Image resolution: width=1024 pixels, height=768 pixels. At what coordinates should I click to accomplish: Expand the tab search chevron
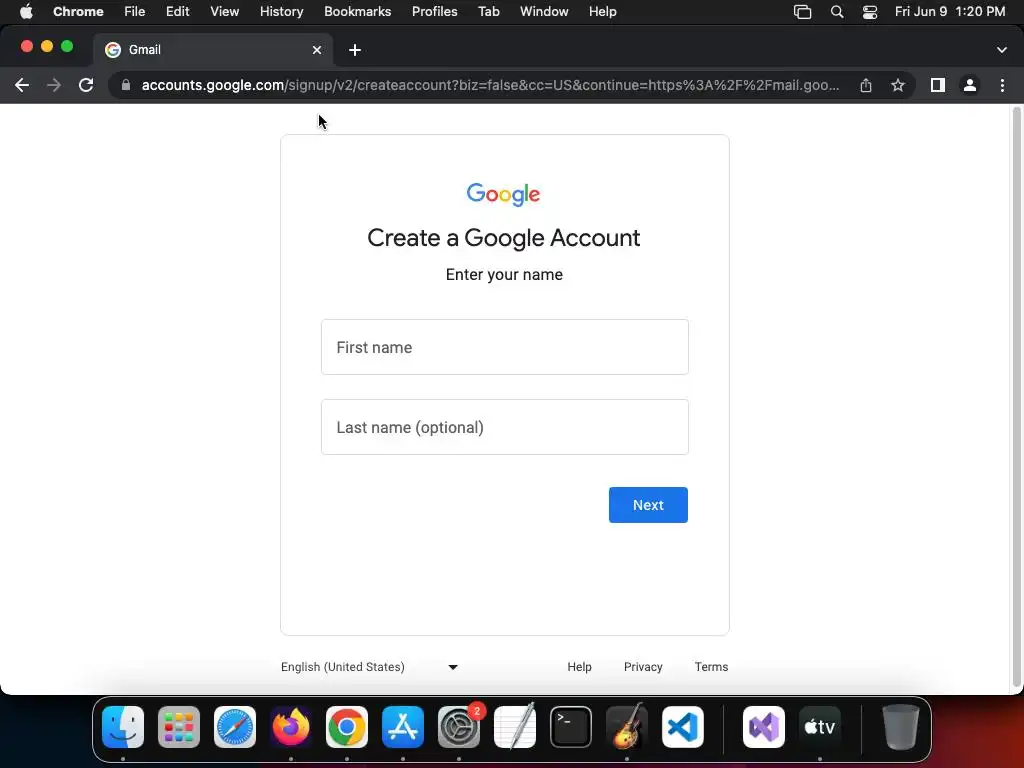point(1002,50)
